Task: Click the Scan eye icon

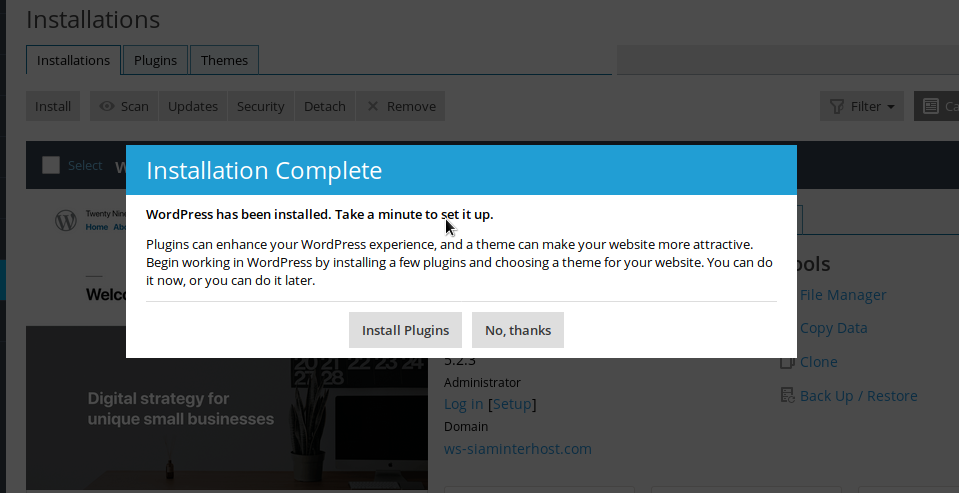Action: [107, 106]
